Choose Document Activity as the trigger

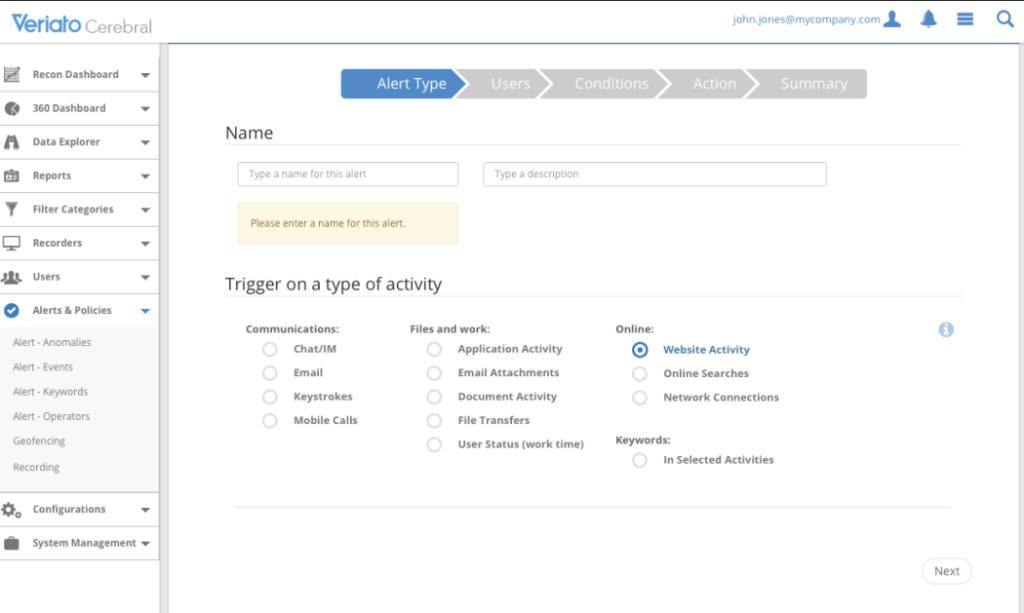[434, 396]
